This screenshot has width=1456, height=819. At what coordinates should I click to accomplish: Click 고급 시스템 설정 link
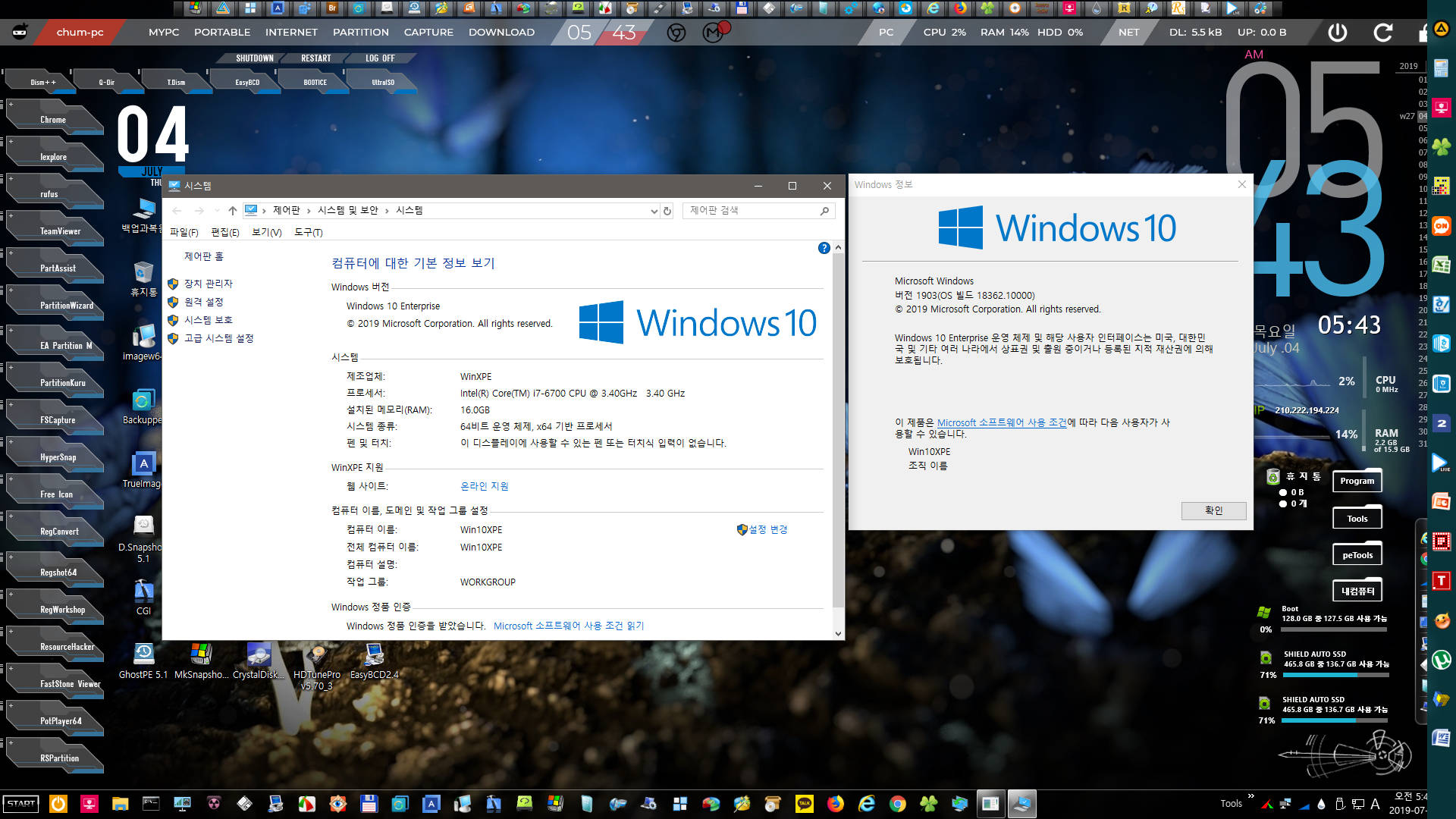point(219,338)
